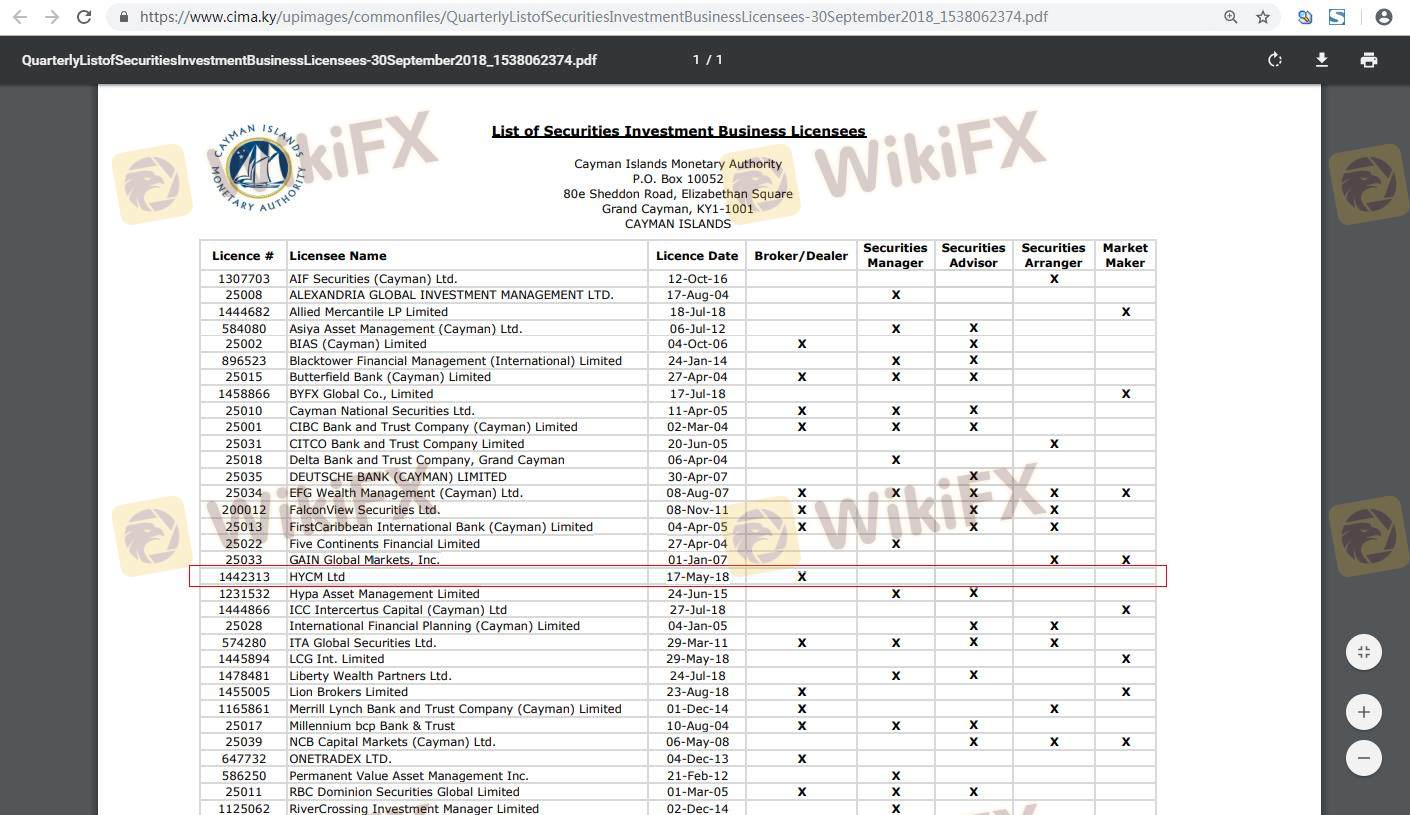This screenshot has height=815, width=1410.
Task: Select Lion Brokers Limited
Action: [x=348, y=692]
